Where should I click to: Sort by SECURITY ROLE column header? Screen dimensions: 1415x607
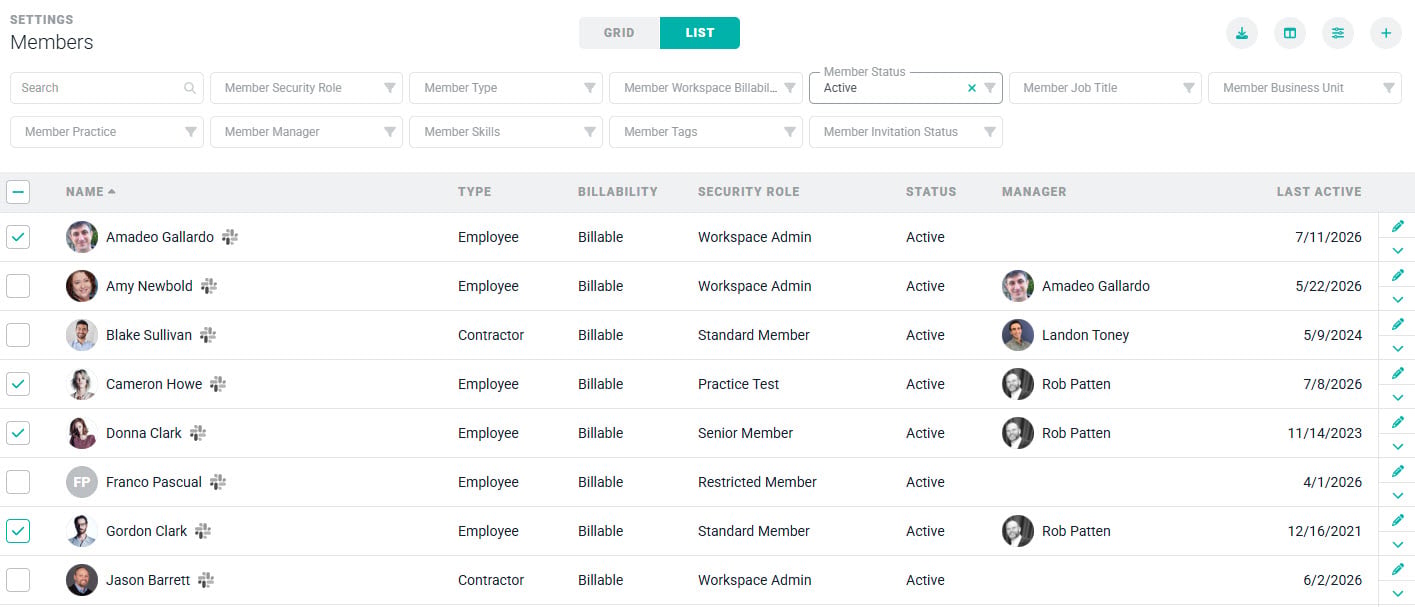point(749,192)
